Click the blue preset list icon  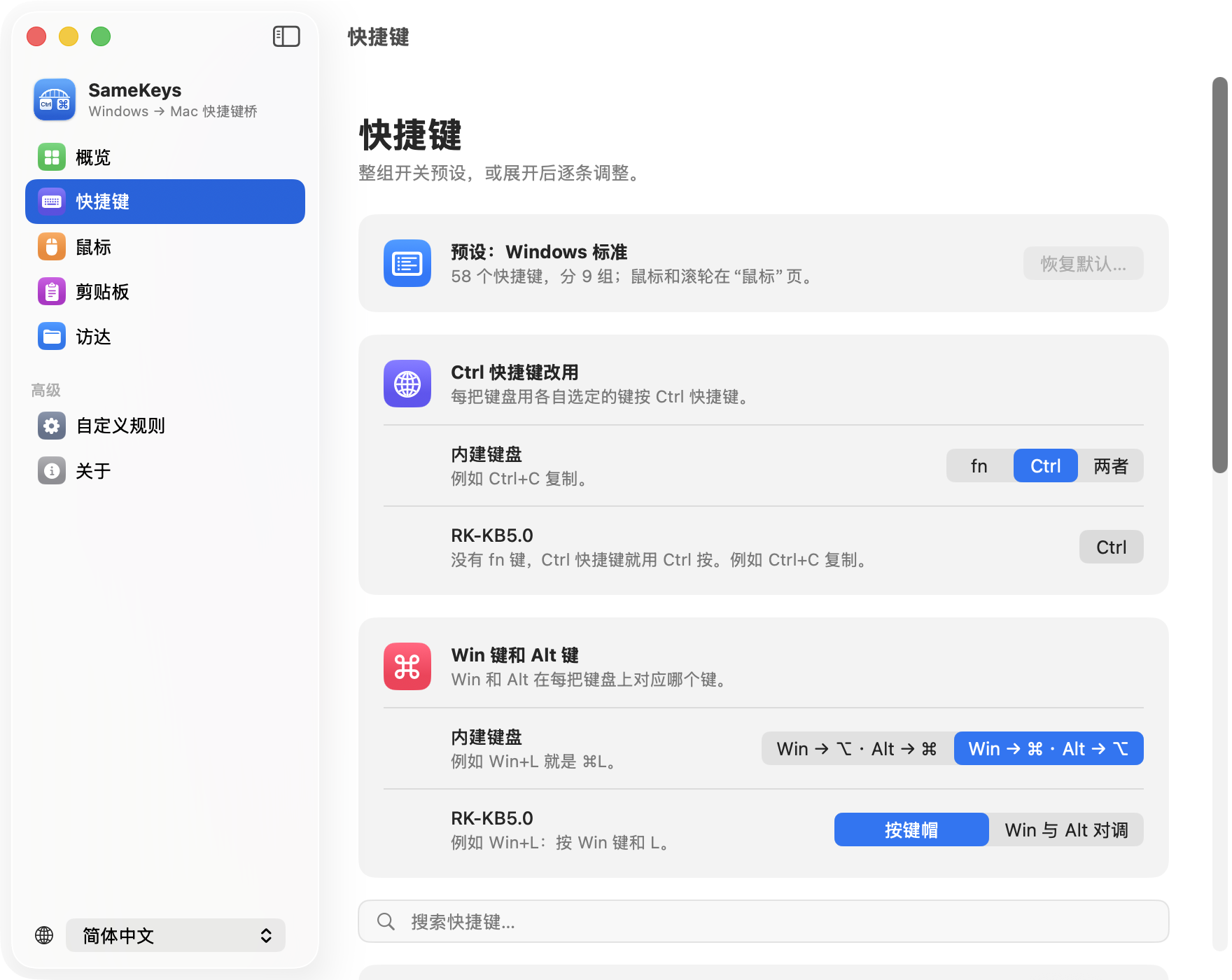(407, 263)
